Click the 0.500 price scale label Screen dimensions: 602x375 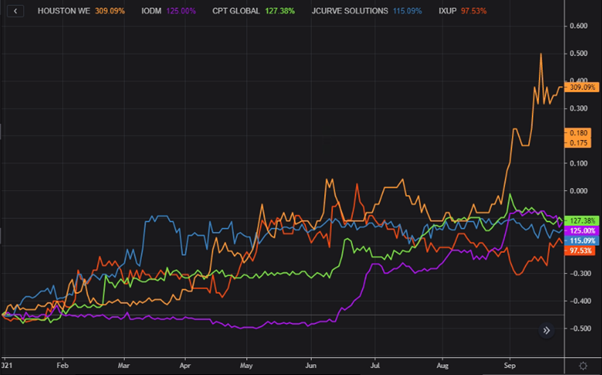[x=579, y=53]
